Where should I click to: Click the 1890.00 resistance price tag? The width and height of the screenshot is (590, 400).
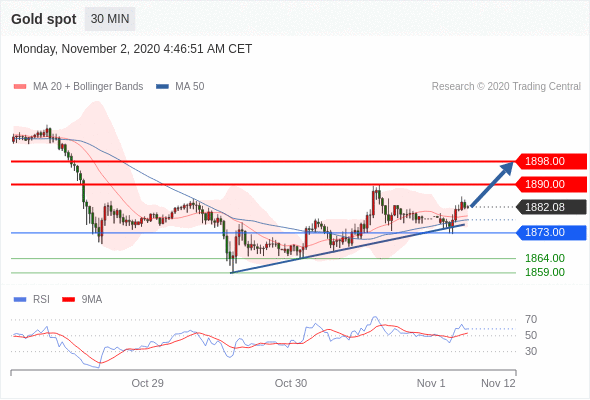coord(550,184)
